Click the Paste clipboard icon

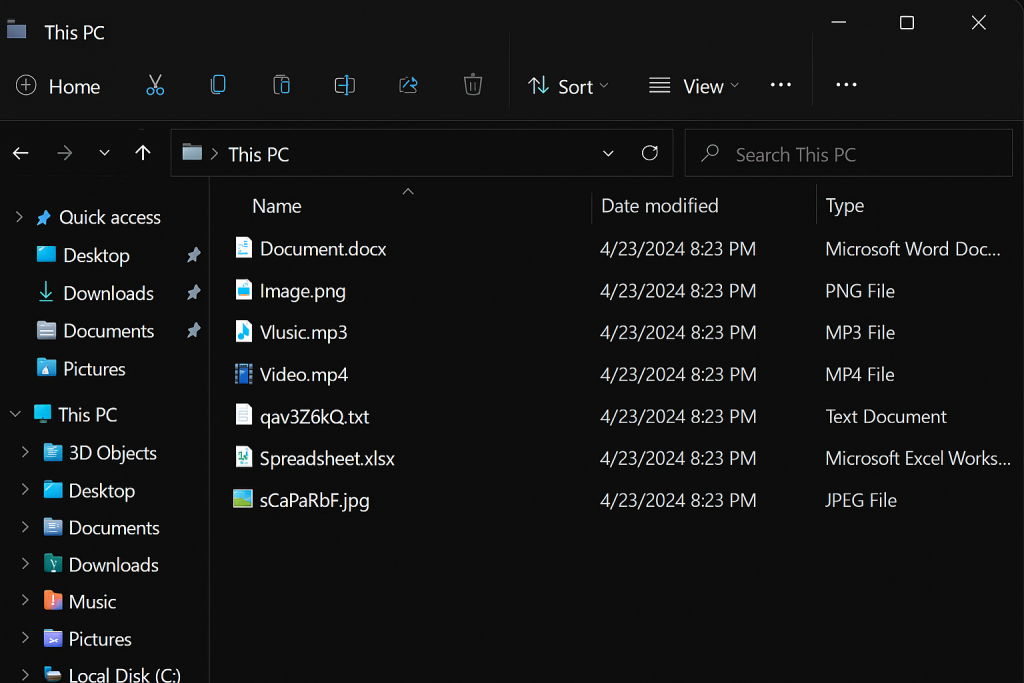(x=281, y=86)
